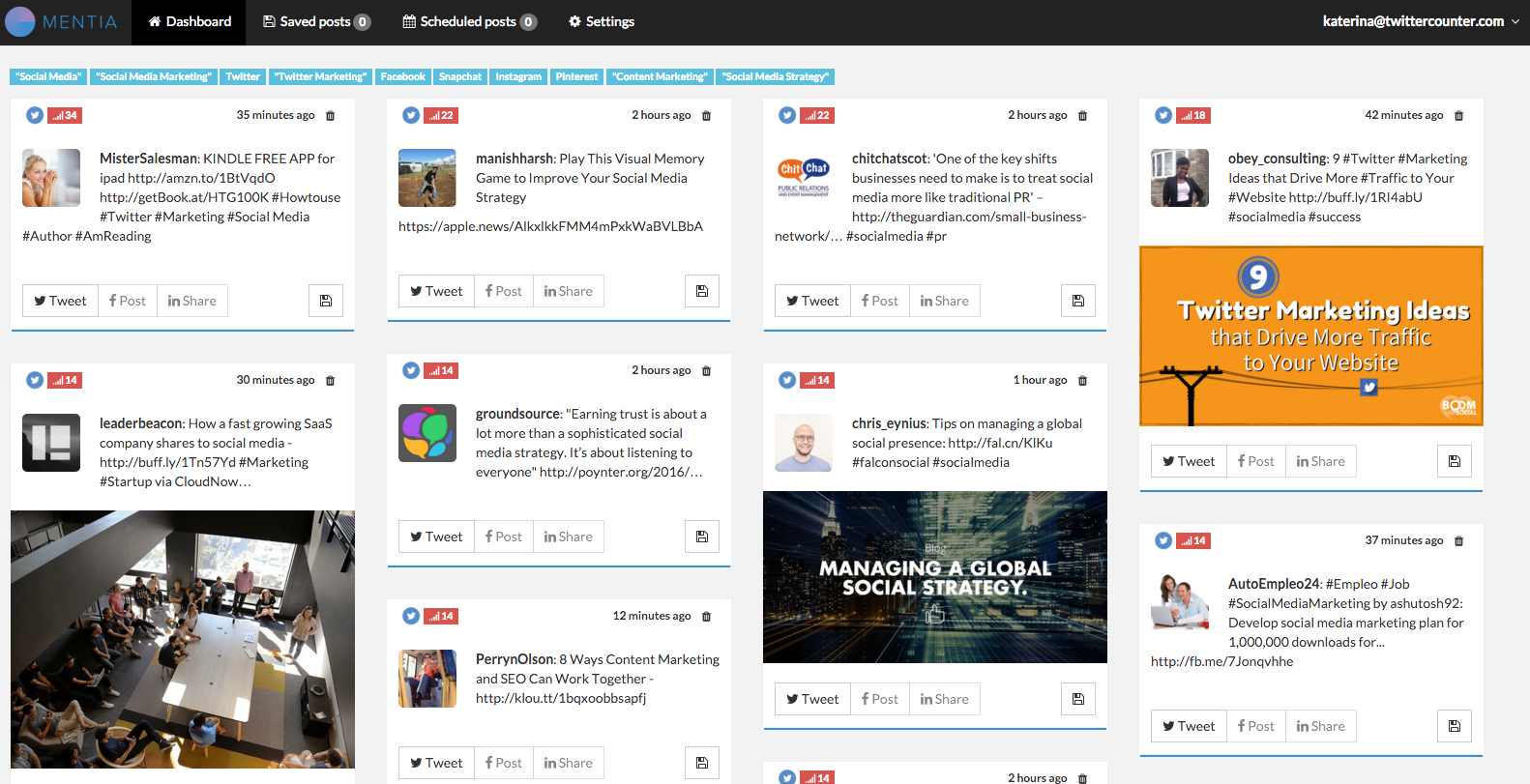This screenshot has width=1530, height=784.
Task: Select the "Social Media Marketing" keyword tag
Action: (x=154, y=76)
